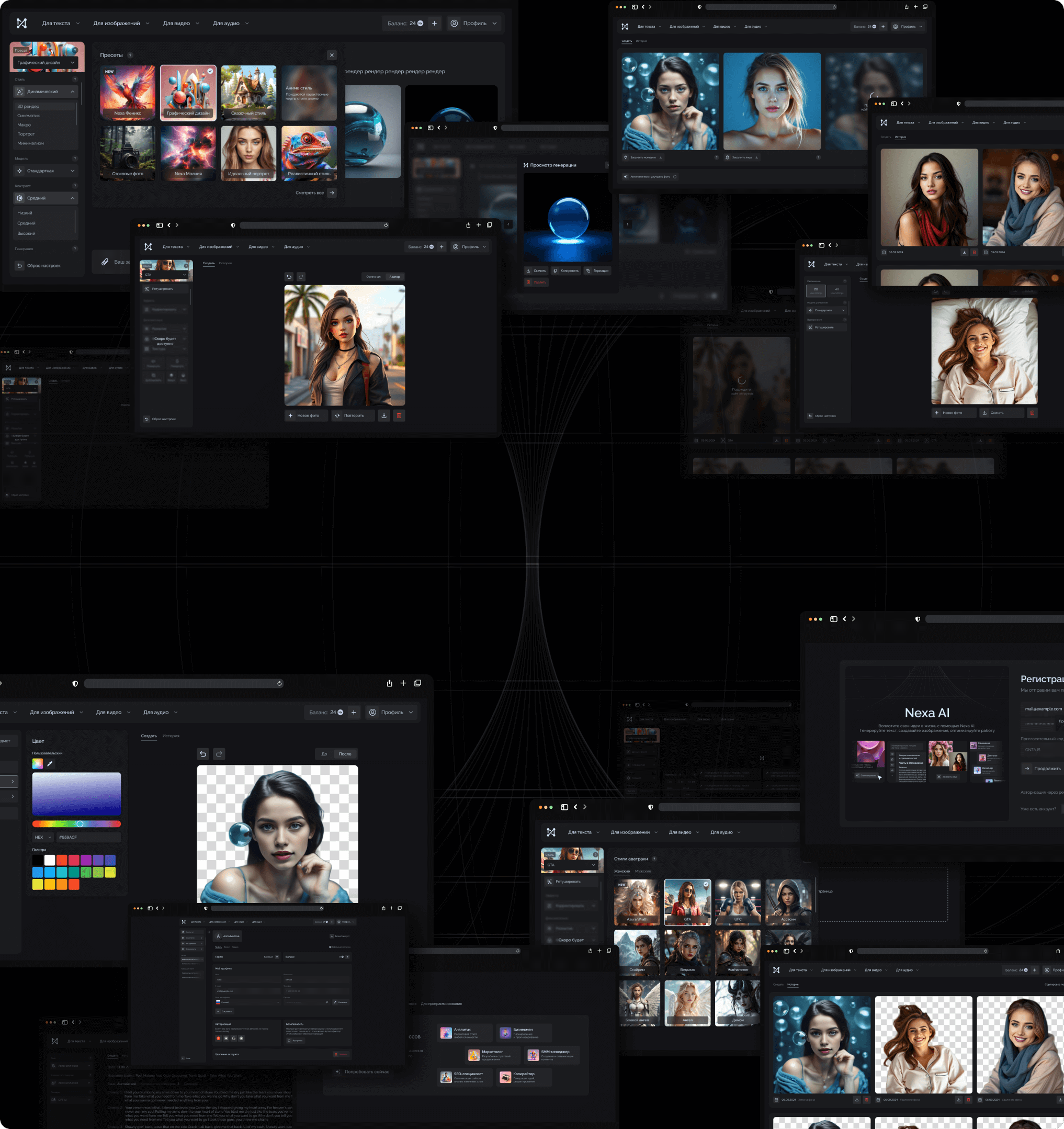Image resolution: width=1064 pixels, height=1129 pixels.
Task: Click the undo arrow above the GTA avatar image
Action: 289,277
